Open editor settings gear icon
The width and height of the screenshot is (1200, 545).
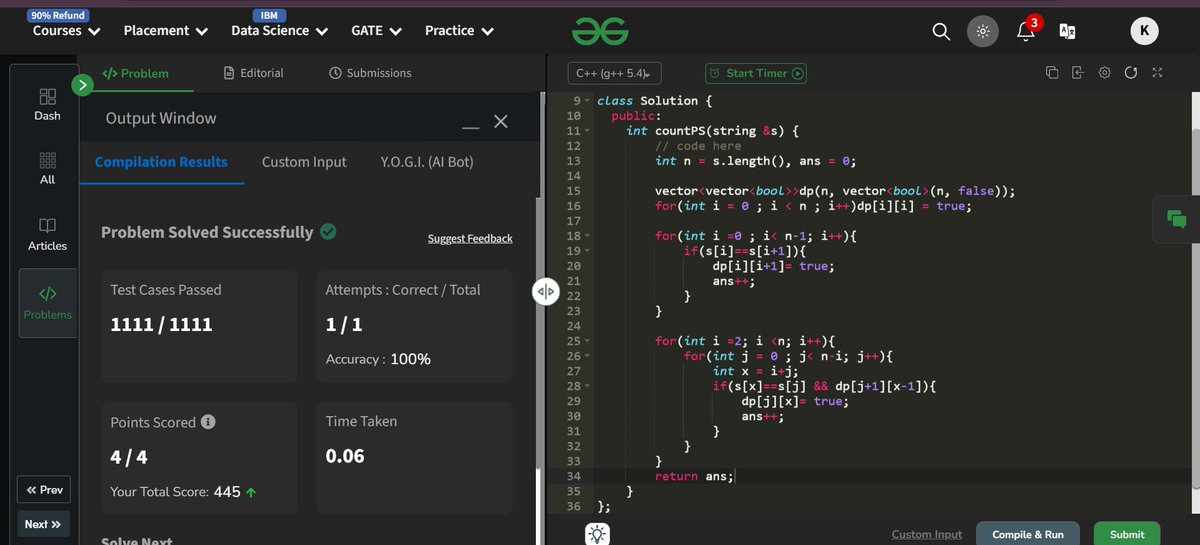coord(1104,73)
